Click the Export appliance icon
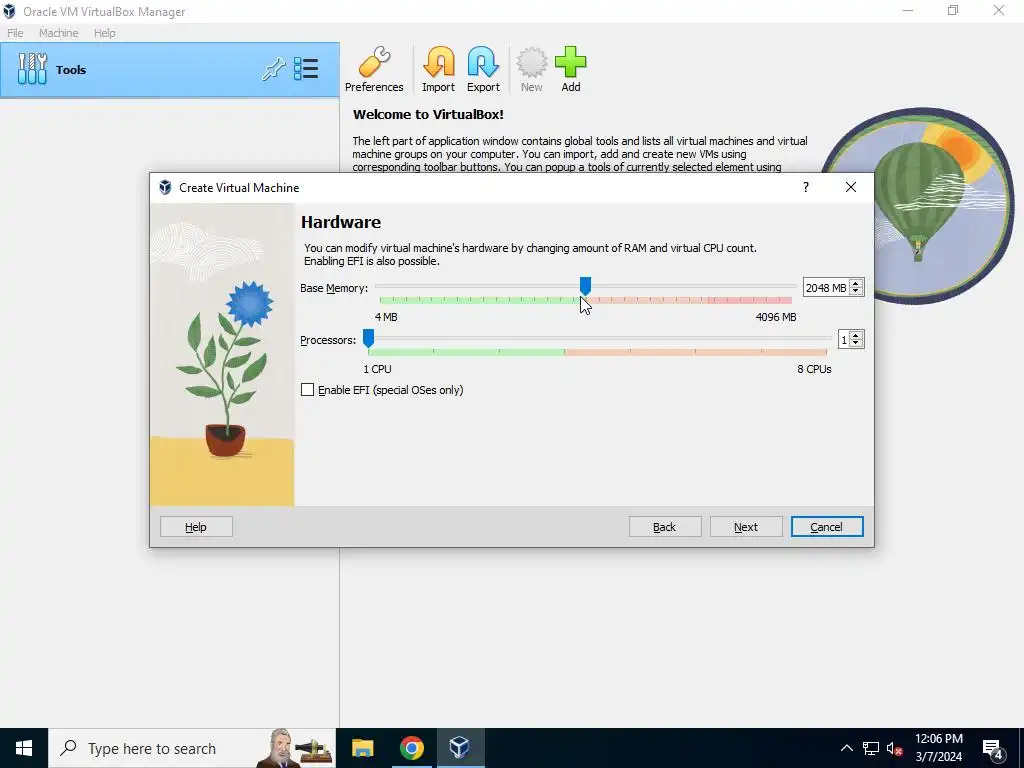The height and width of the screenshot is (768, 1024). (x=483, y=69)
